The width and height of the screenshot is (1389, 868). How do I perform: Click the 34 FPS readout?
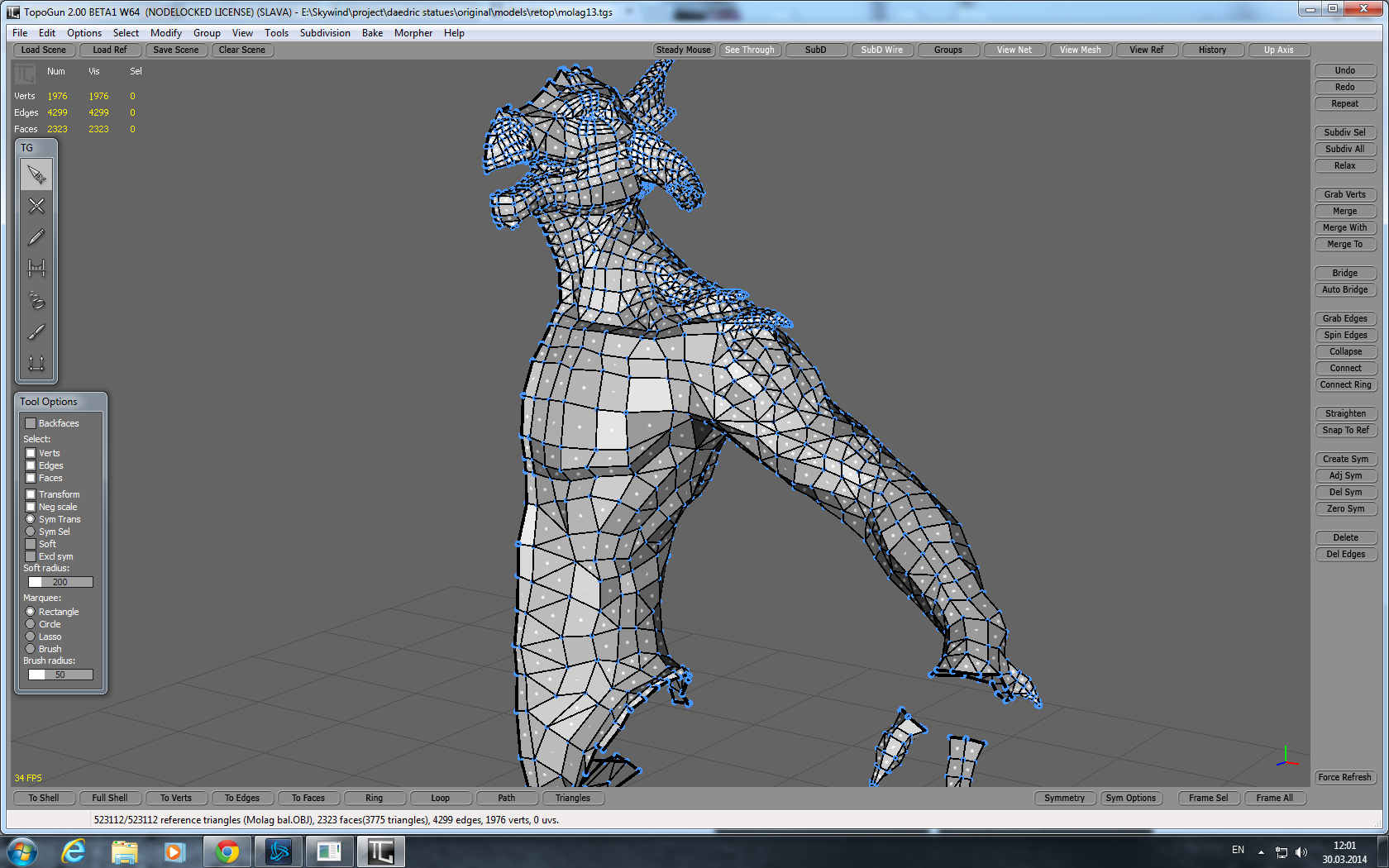(x=28, y=778)
